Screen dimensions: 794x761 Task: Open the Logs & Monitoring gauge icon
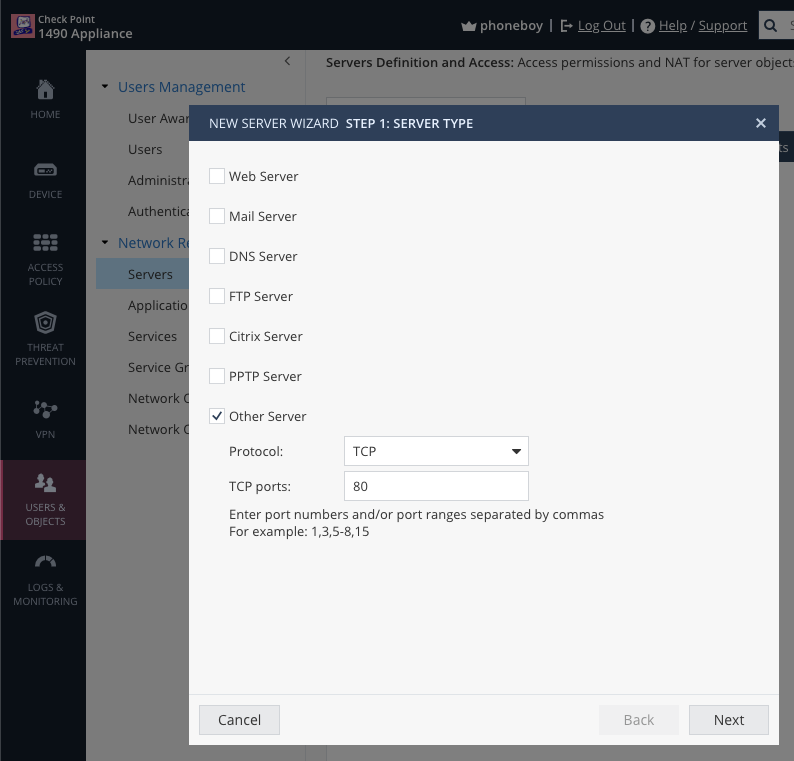pos(45,562)
